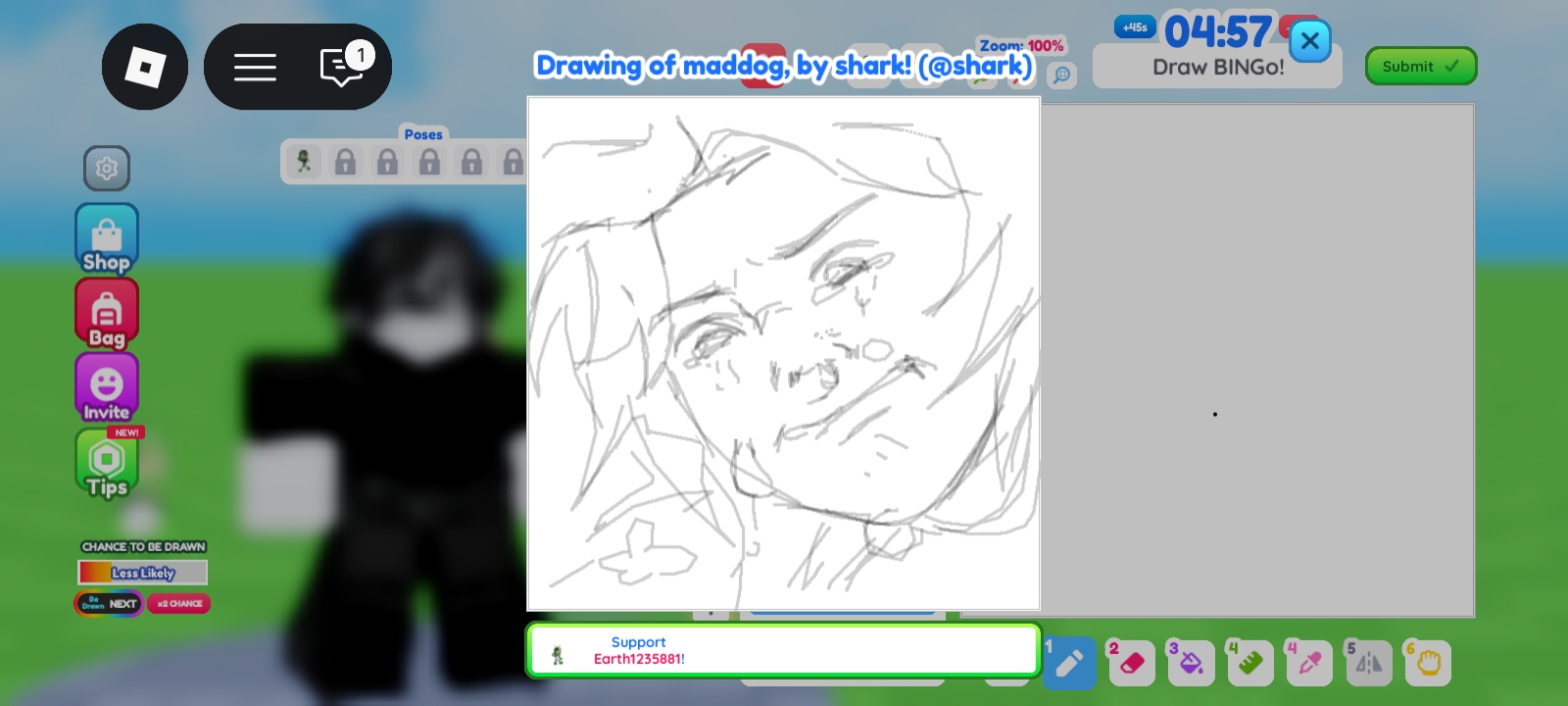Click the first unlocked pose figure
The image size is (1568, 706).
(304, 162)
